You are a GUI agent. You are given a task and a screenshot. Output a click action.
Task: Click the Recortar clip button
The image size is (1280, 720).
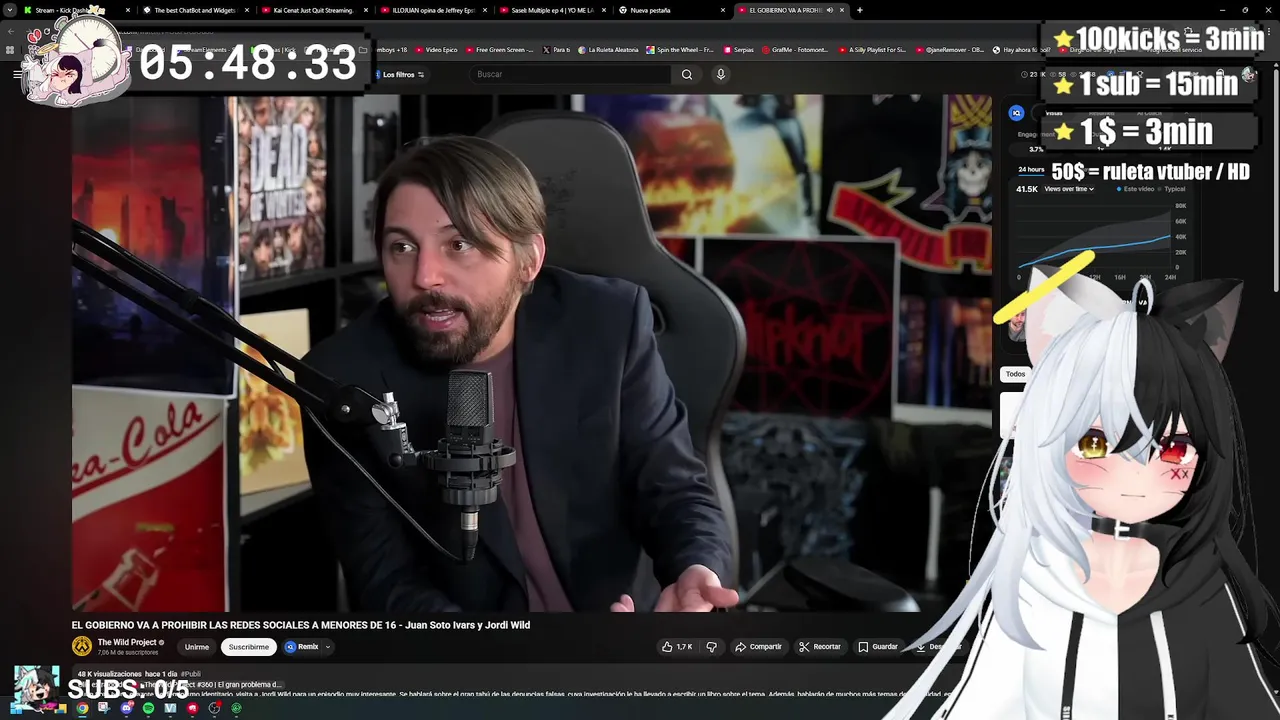tap(819, 647)
